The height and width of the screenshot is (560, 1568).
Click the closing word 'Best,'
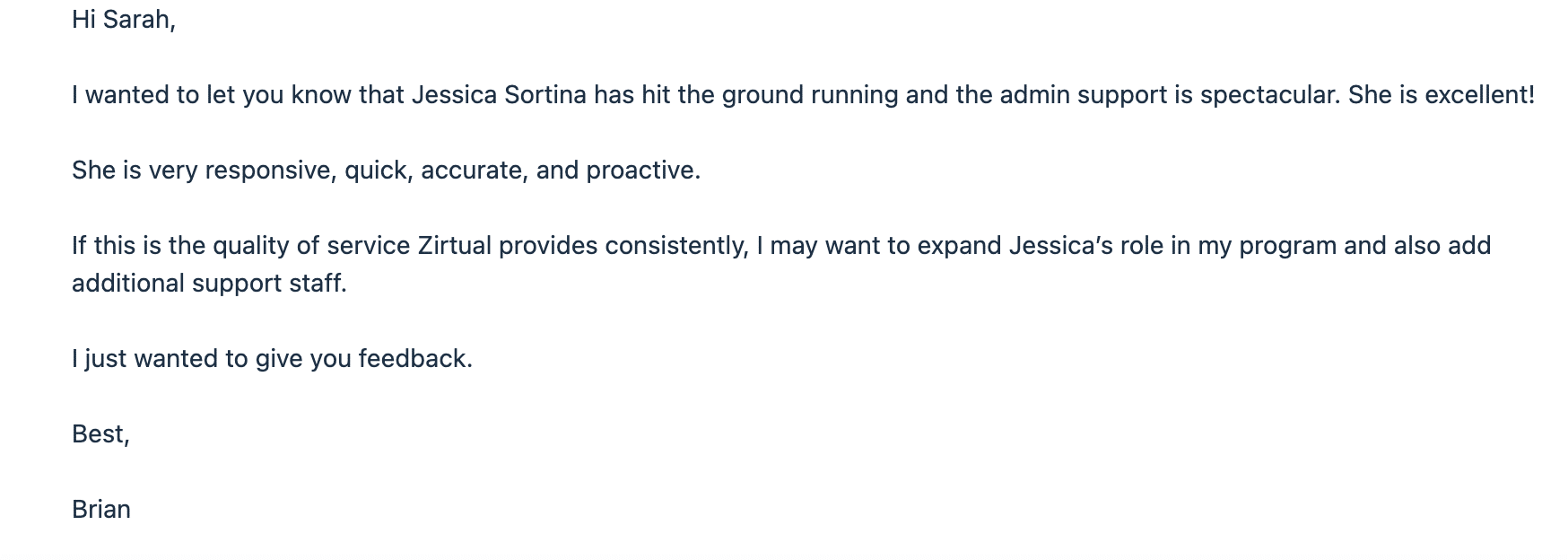(x=100, y=434)
